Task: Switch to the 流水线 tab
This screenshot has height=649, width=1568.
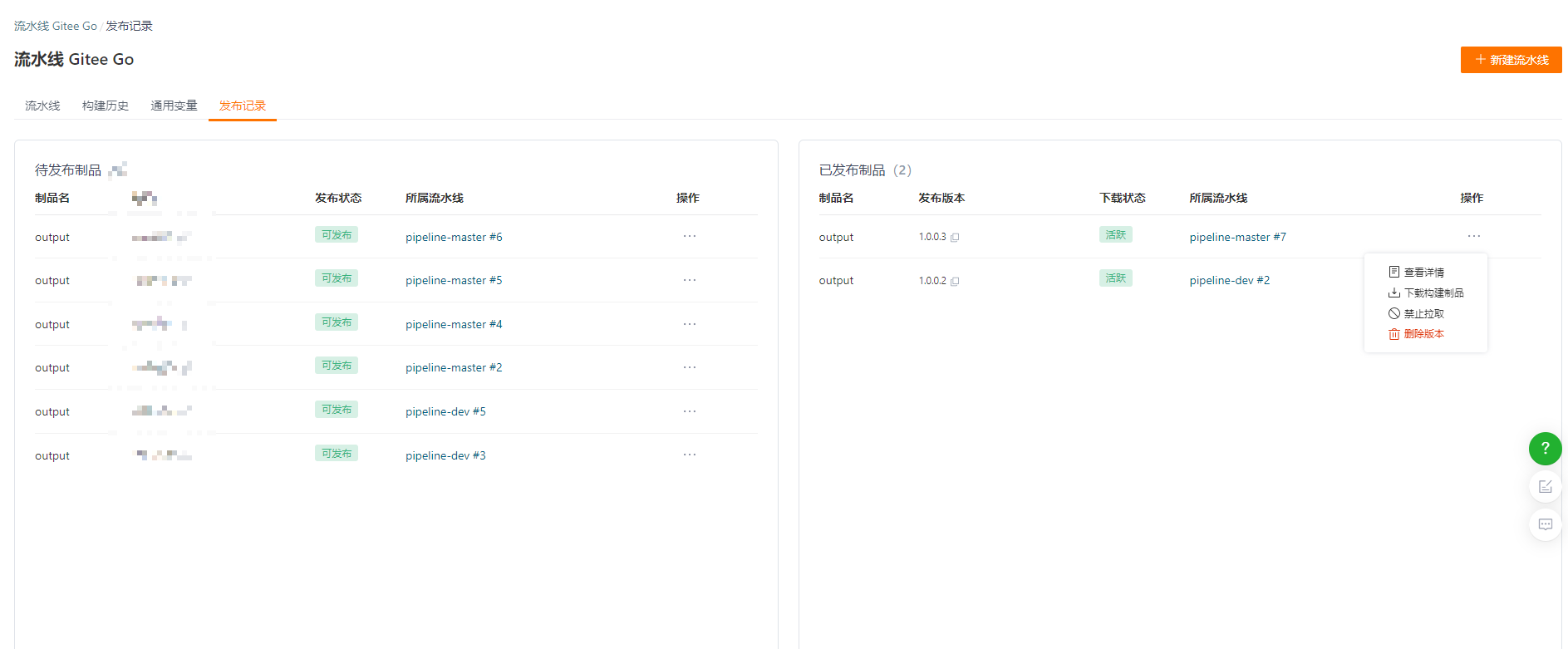Action: pyautogui.click(x=42, y=106)
